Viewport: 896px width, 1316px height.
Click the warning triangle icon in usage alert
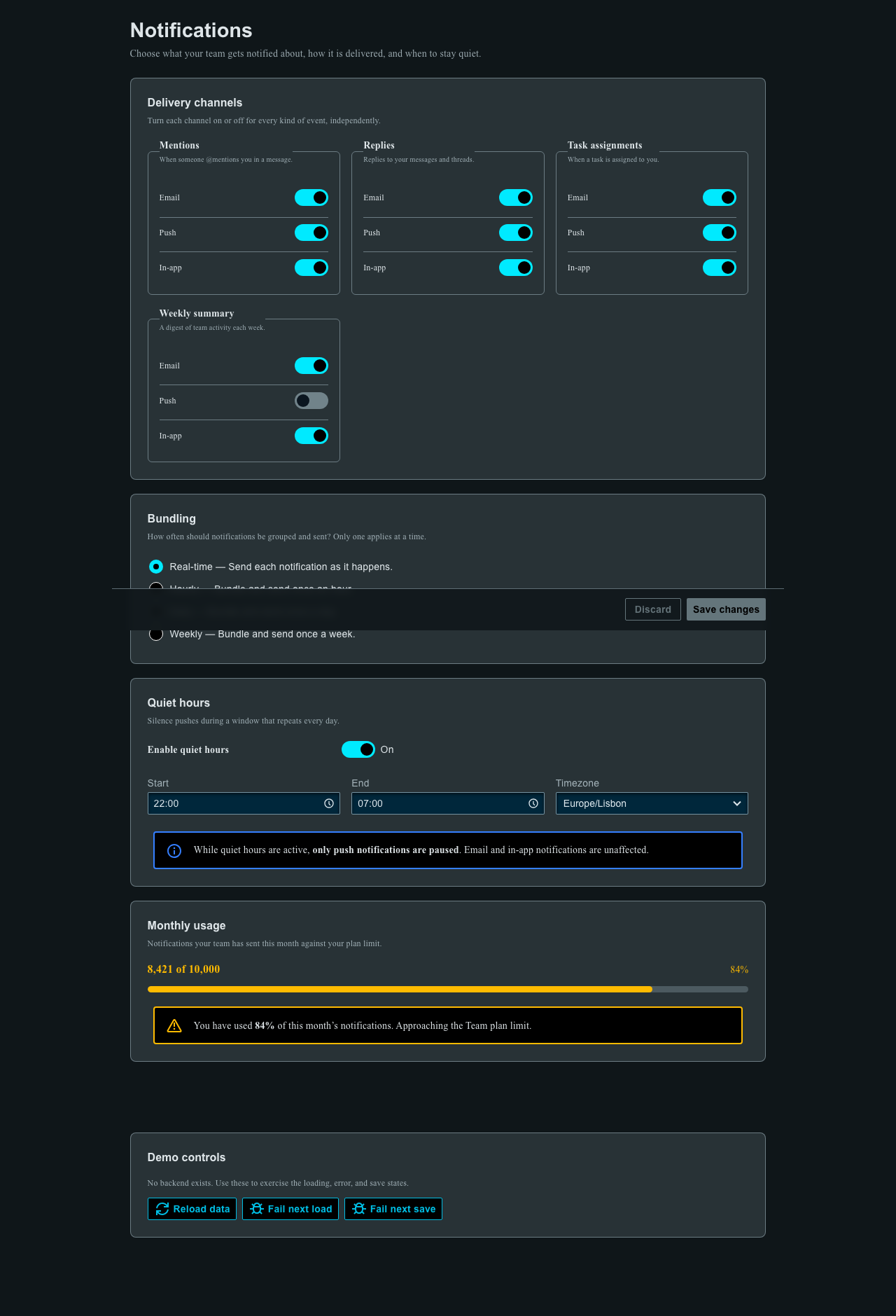[174, 1025]
